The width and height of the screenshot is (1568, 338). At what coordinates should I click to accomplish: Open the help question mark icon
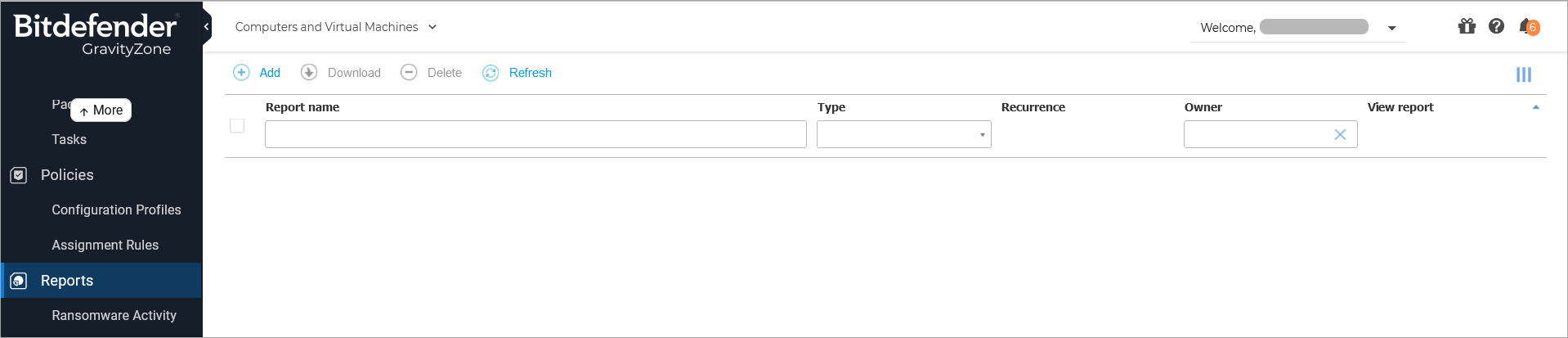pos(1496,26)
